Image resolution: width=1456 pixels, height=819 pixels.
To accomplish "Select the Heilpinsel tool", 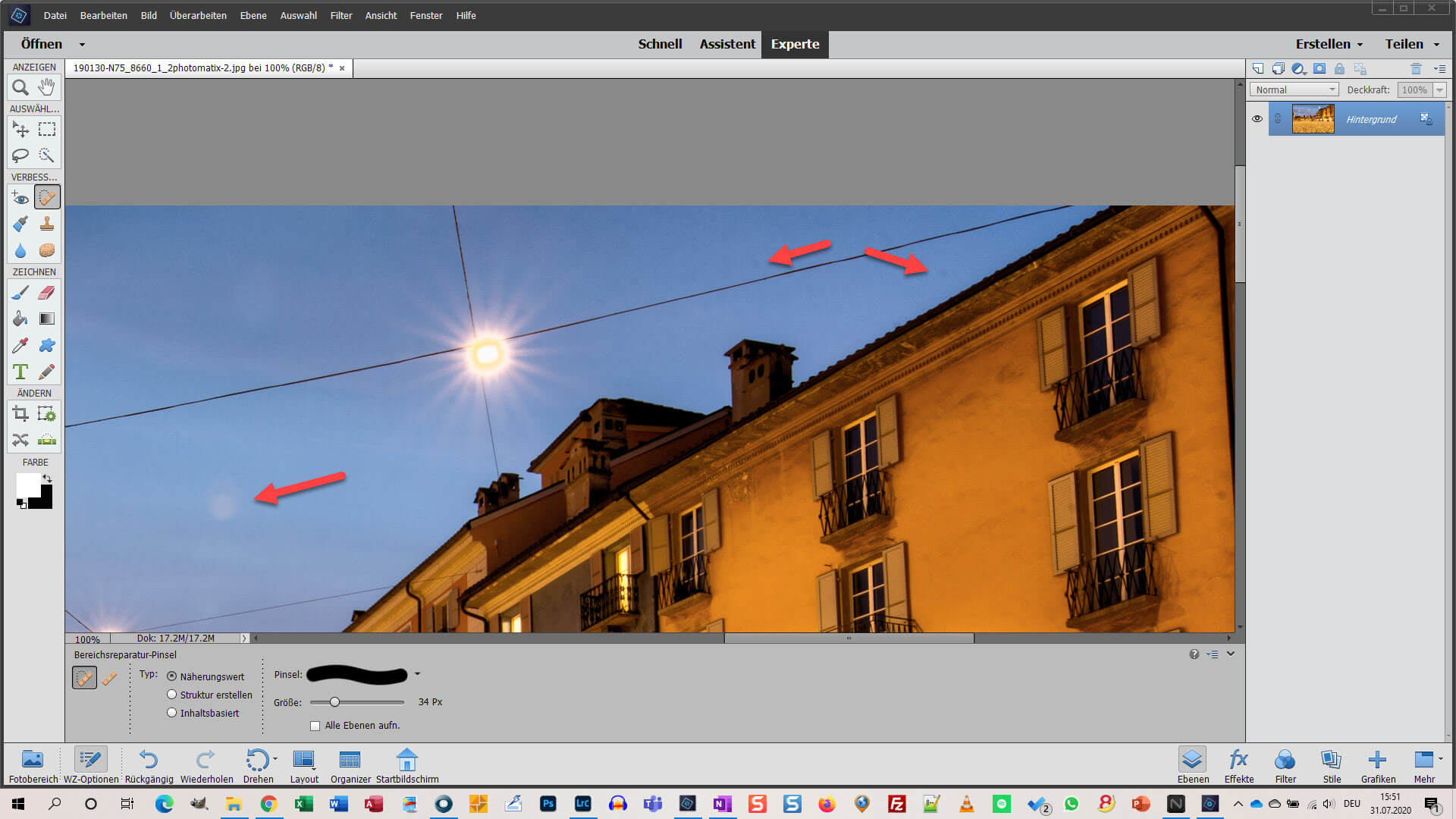I will click(110, 677).
